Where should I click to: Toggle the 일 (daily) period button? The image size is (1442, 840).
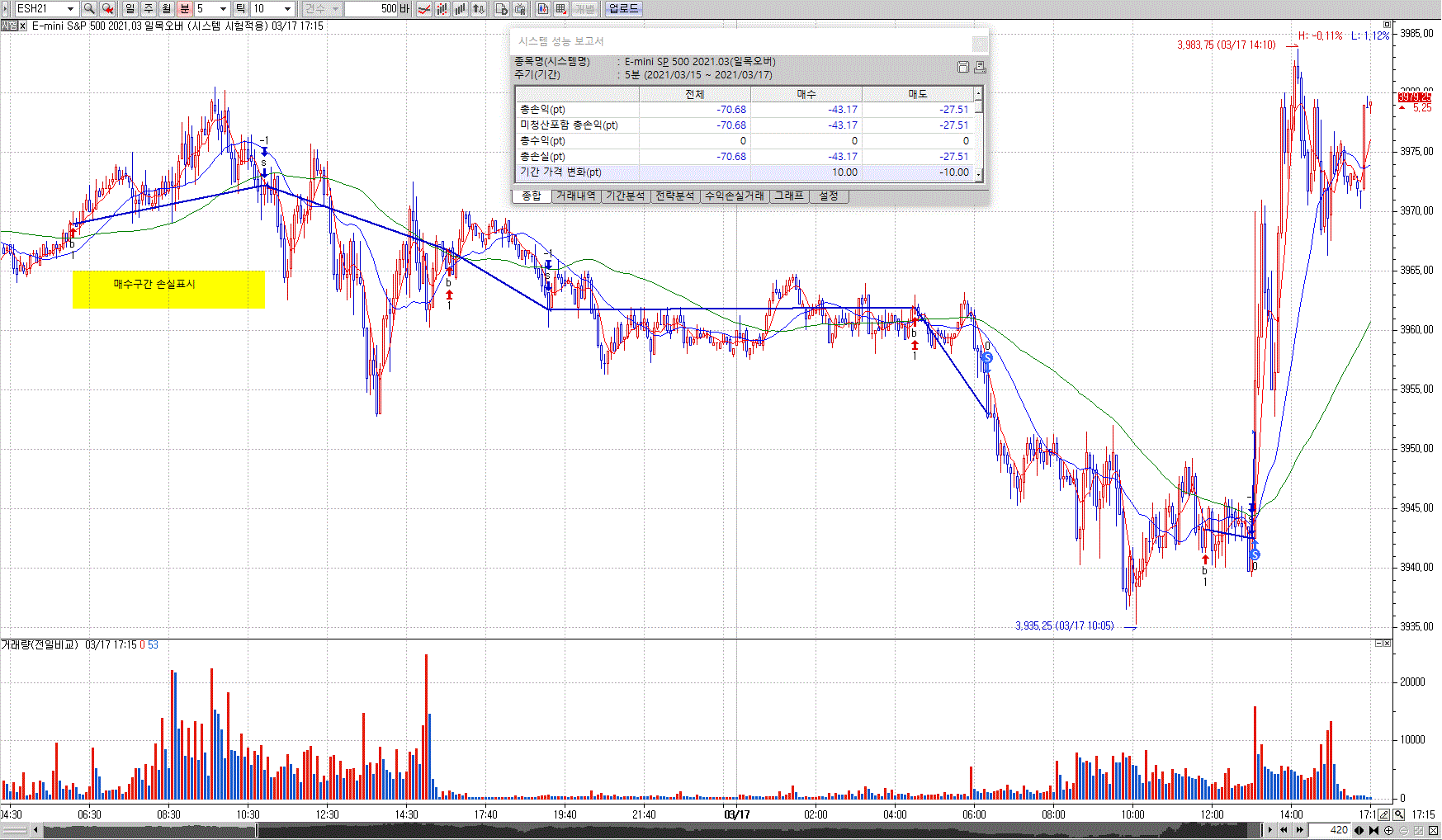click(x=130, y=9)
